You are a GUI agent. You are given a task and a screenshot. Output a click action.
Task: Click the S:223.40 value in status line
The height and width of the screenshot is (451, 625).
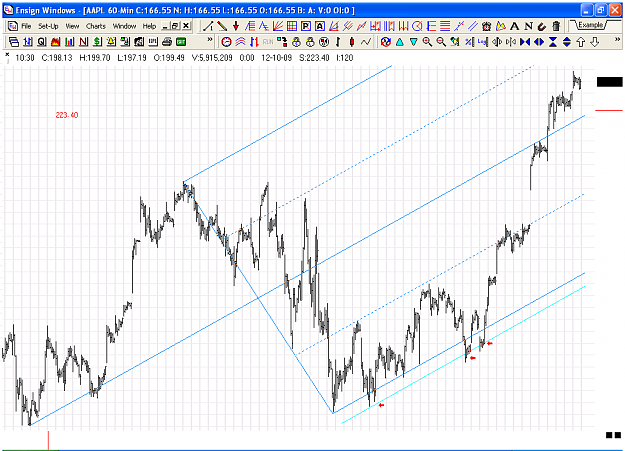point(314,58)
